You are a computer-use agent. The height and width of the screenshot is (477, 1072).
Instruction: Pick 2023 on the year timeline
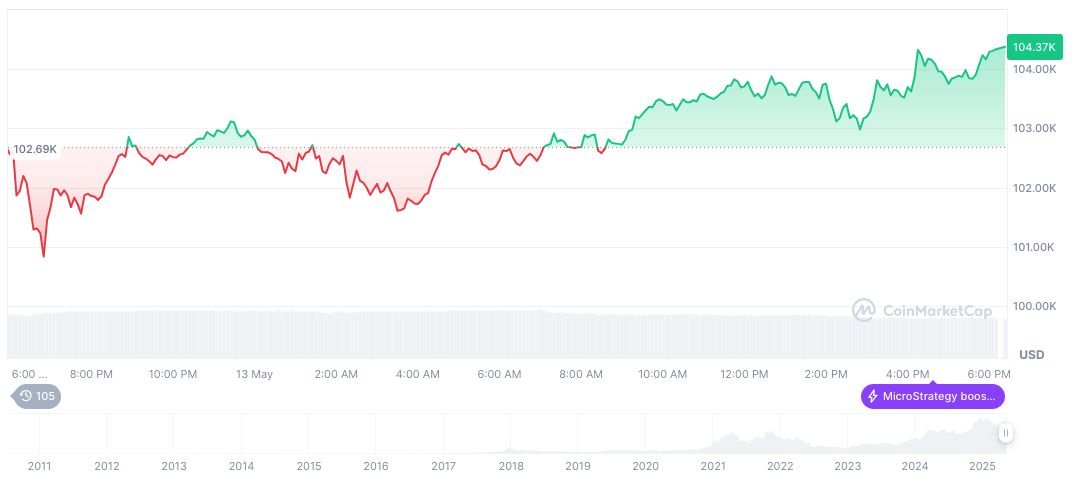click(x=847, y=466)
